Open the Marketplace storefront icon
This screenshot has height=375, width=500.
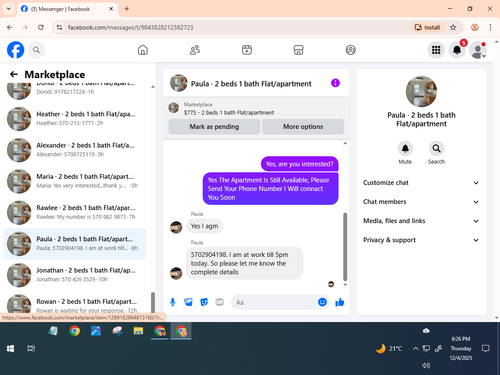(298, 50)
